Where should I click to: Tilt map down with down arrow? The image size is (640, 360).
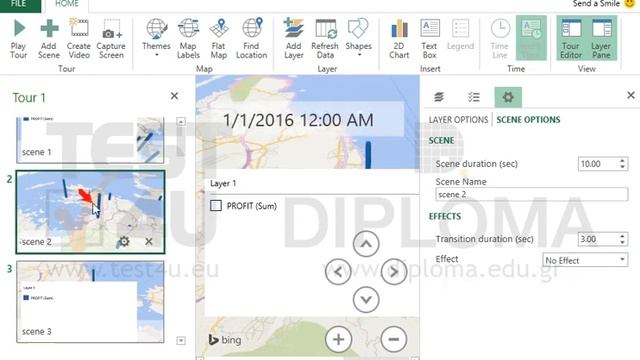[x=366, y=300]
